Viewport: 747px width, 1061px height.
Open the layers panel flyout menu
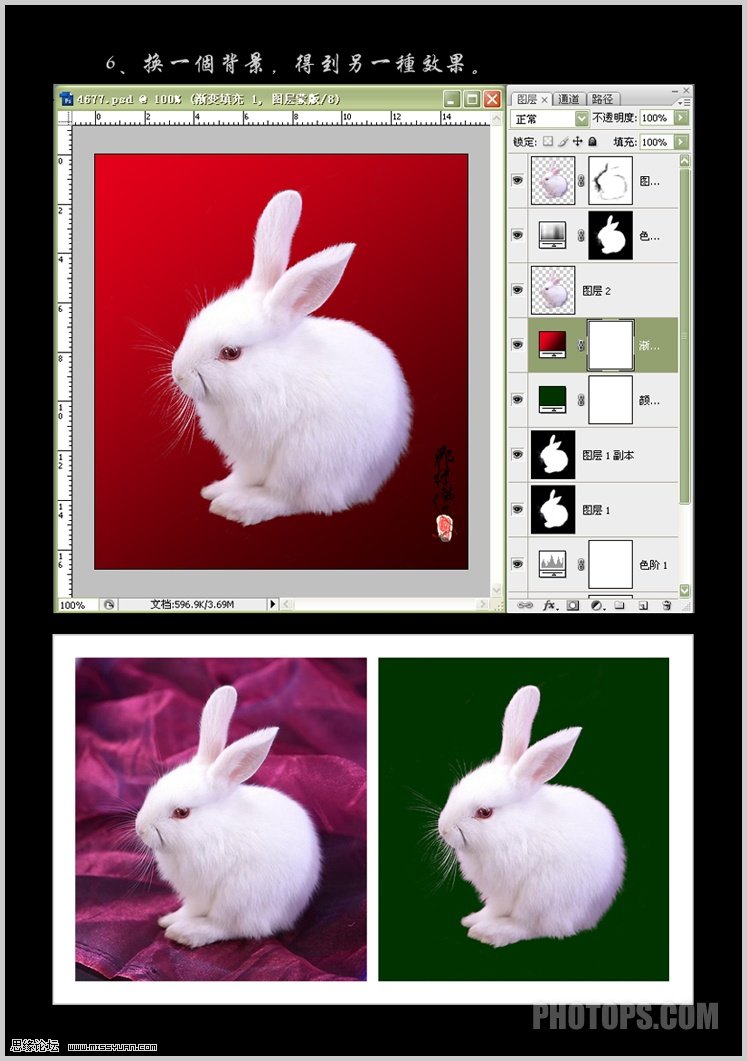683,102
